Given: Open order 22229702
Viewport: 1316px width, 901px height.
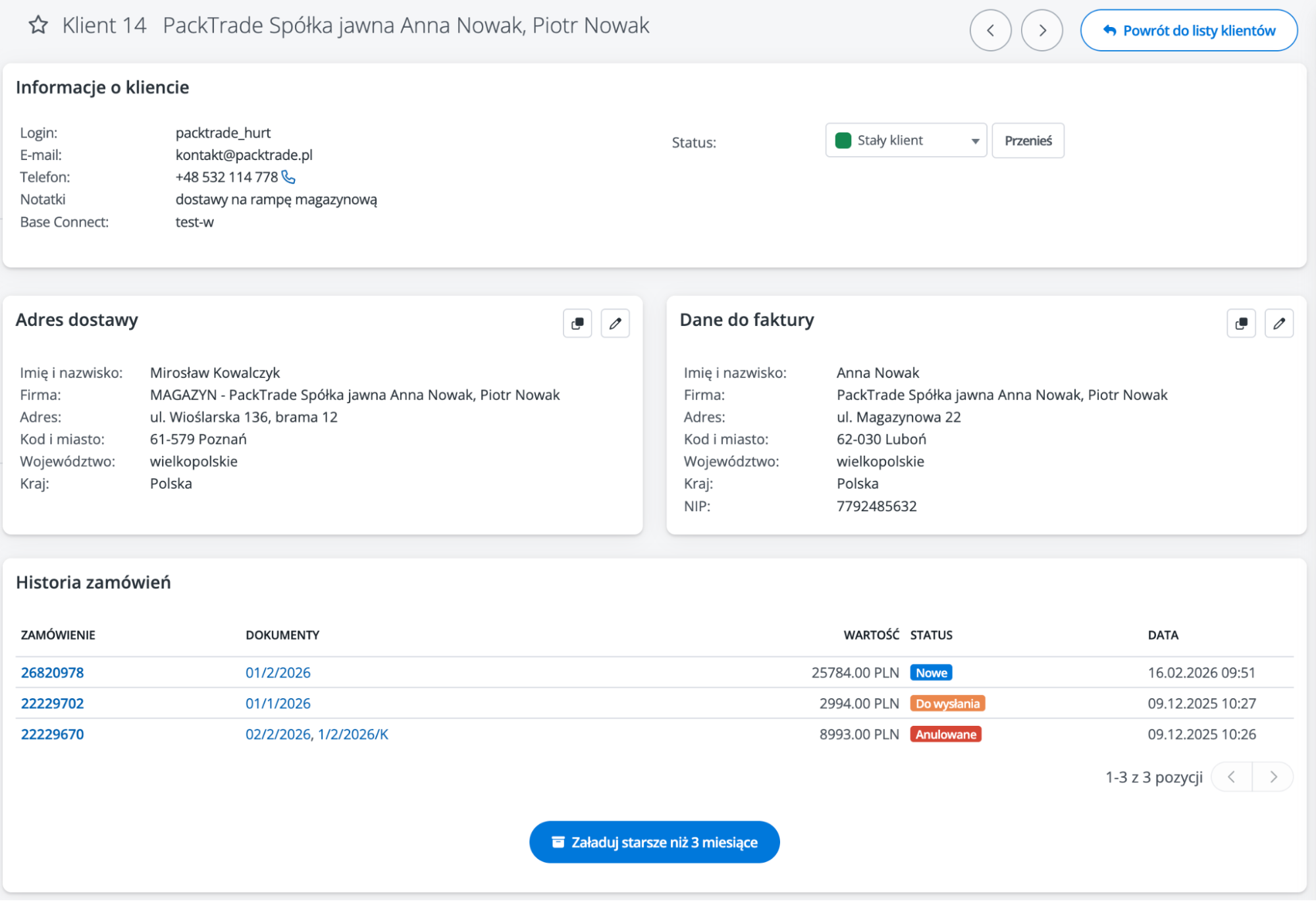Looking at the screenshot, I should [53, 703].
